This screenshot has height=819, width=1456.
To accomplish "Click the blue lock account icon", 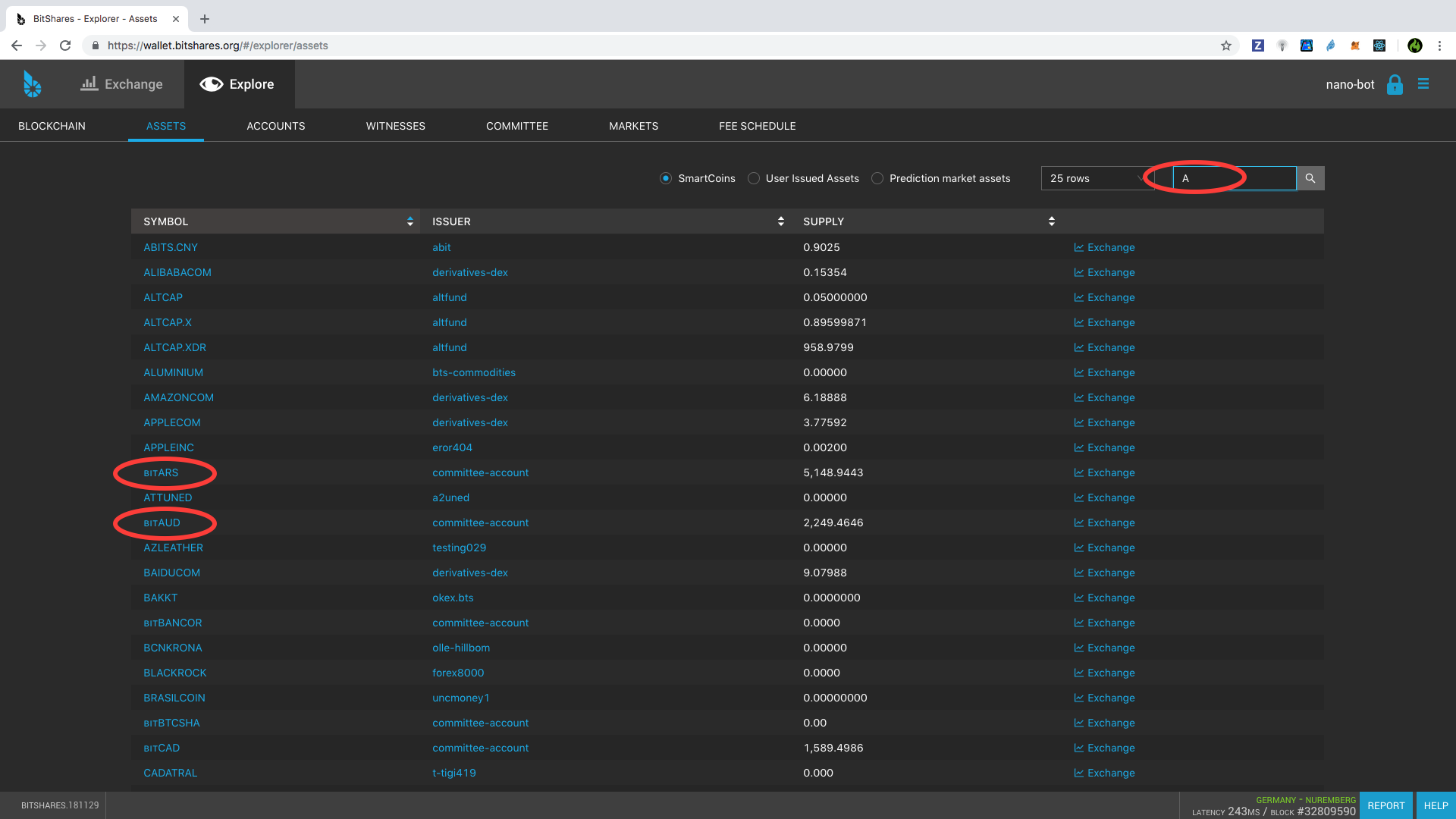I will pyautogui.click(x=1395, y=84).
